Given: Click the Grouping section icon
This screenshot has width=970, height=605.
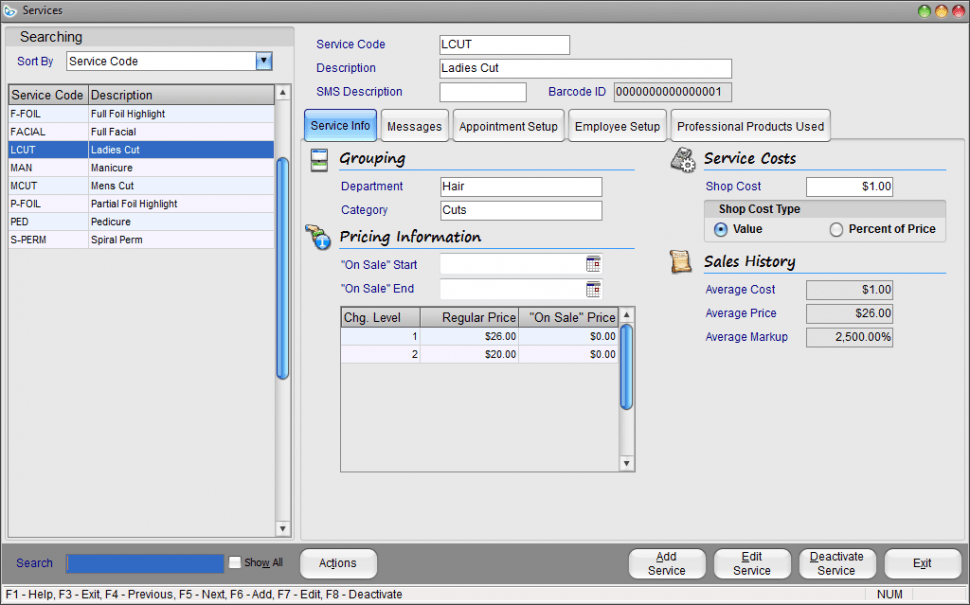Looking at the screenshot, I should tap(320, 159).
